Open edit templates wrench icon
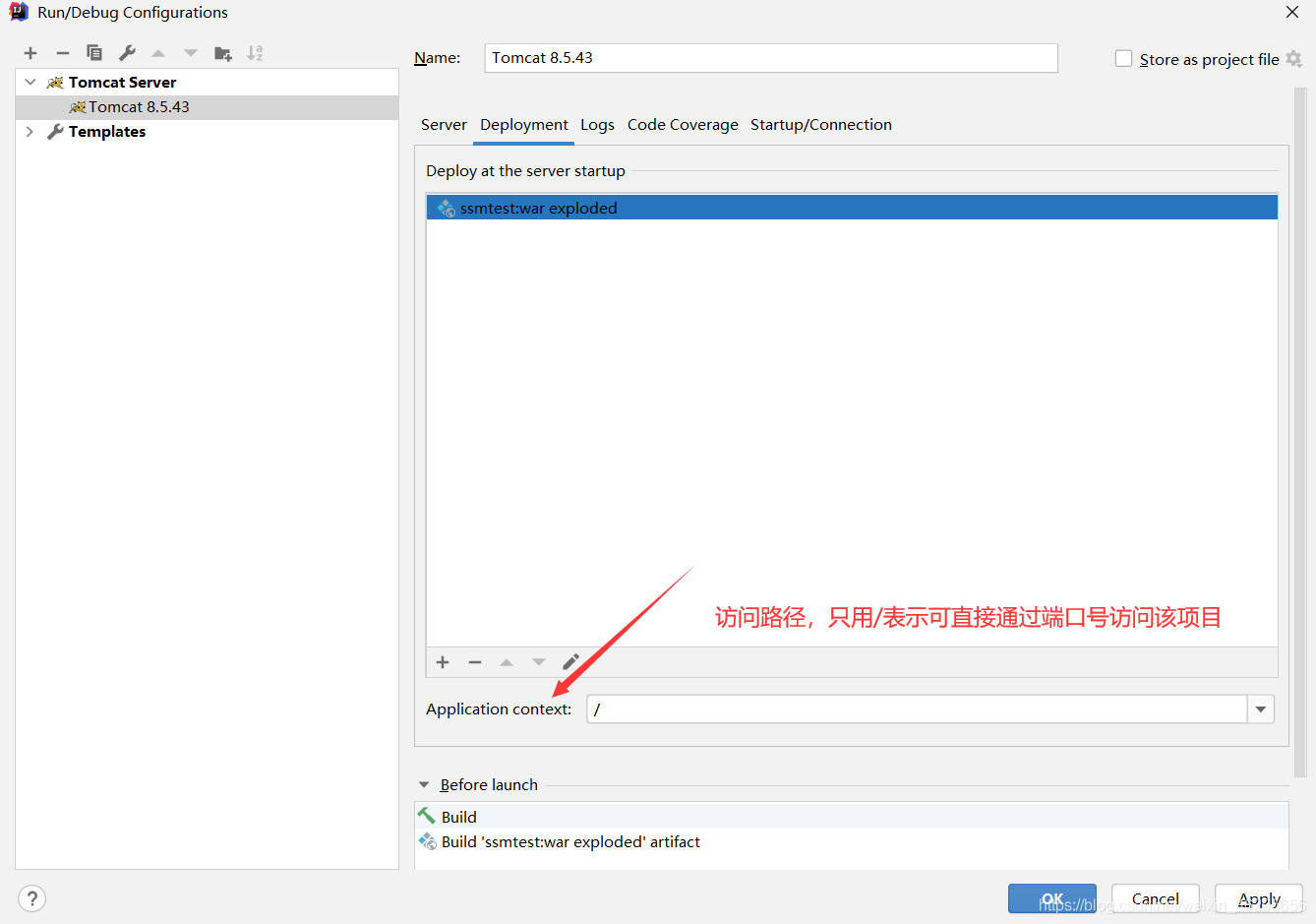 tap(127, 53)
